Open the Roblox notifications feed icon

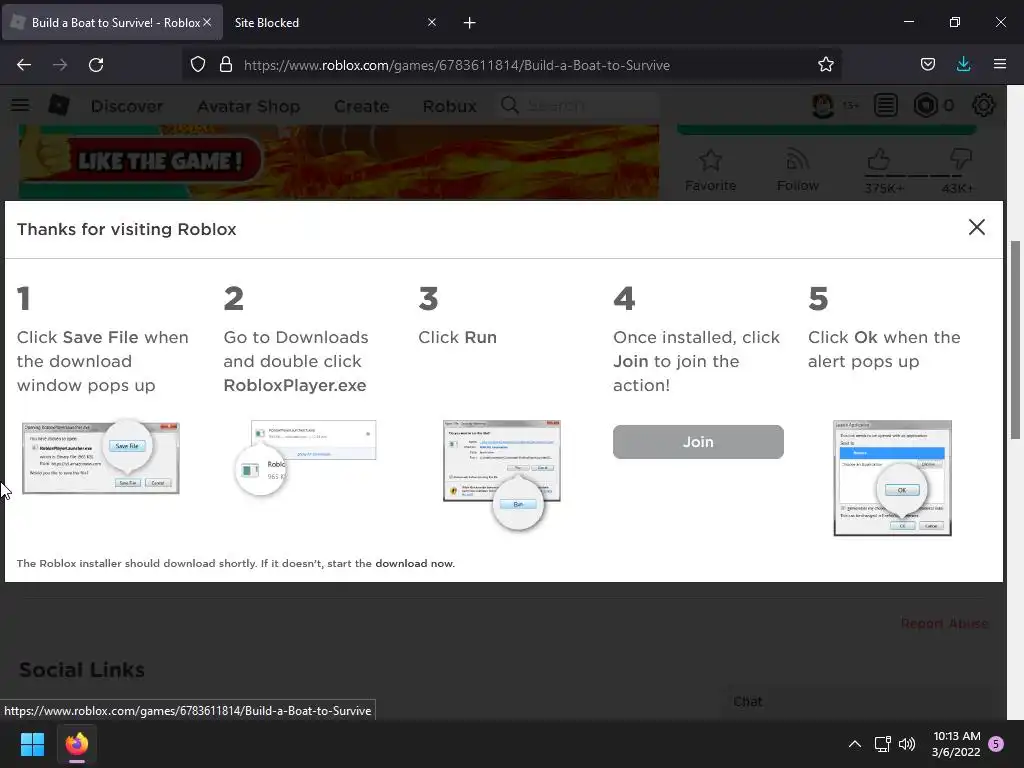886,105
